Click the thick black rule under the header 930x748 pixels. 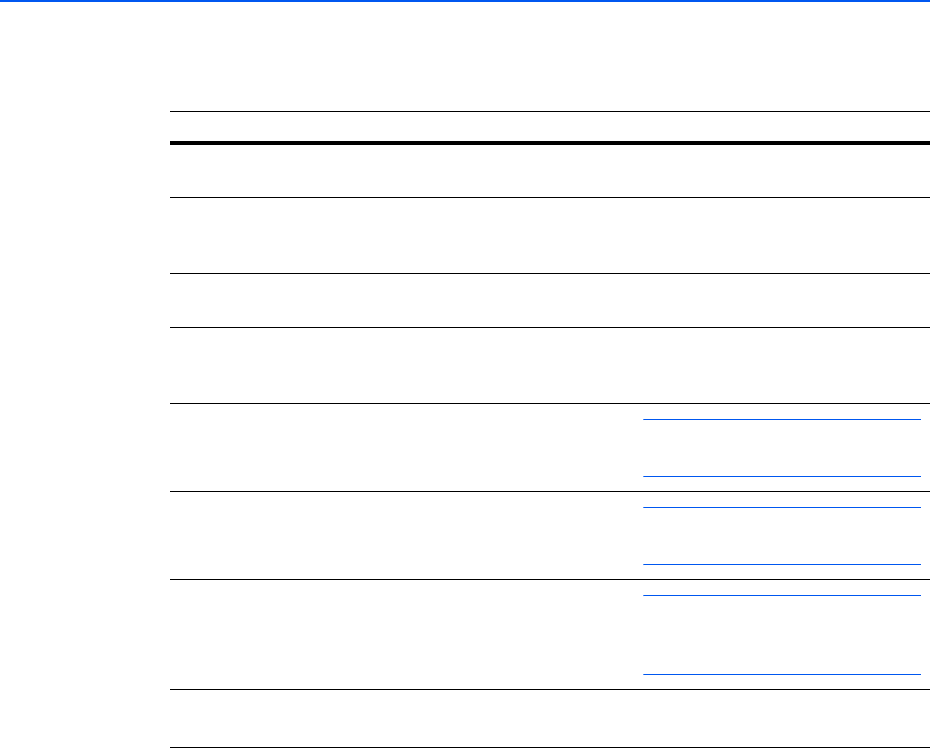pos(548,144)
